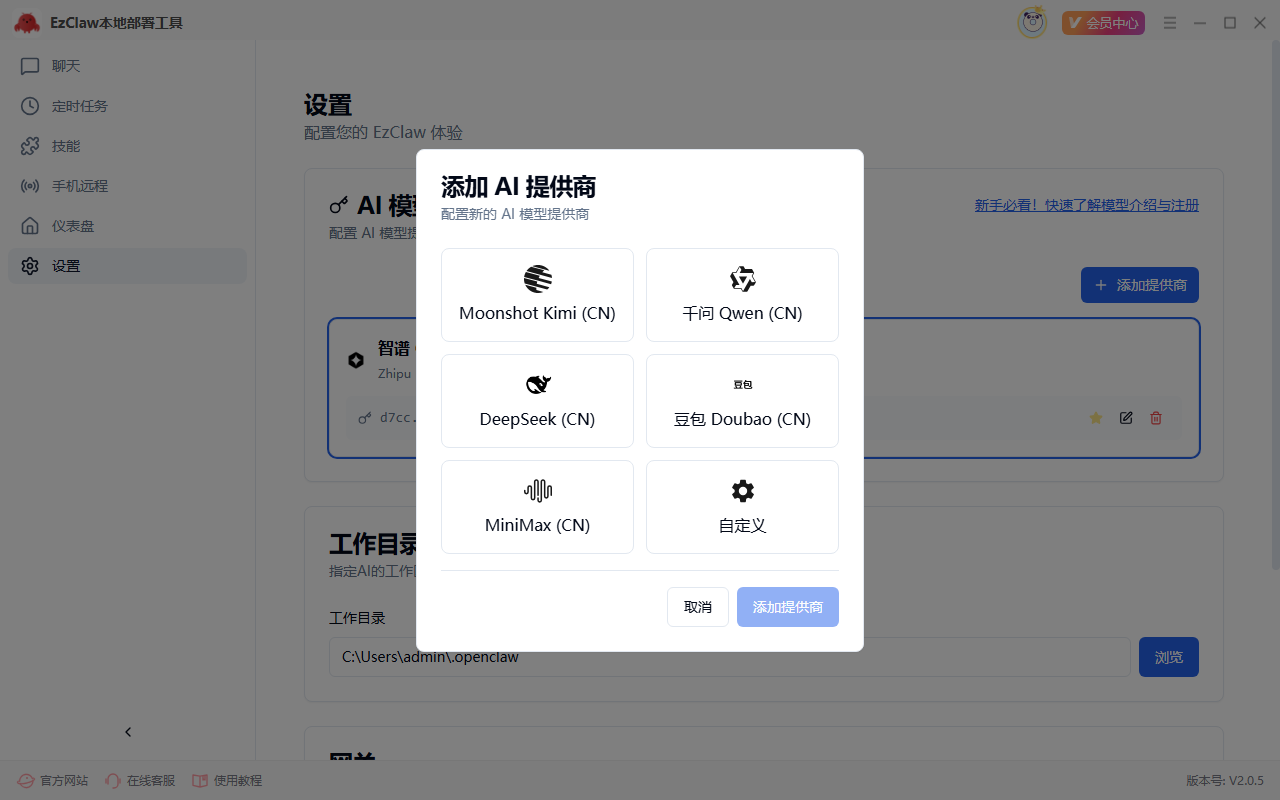Select the 自定义 custom provider gear
The image size is (1280, 800).
(742, 491)
